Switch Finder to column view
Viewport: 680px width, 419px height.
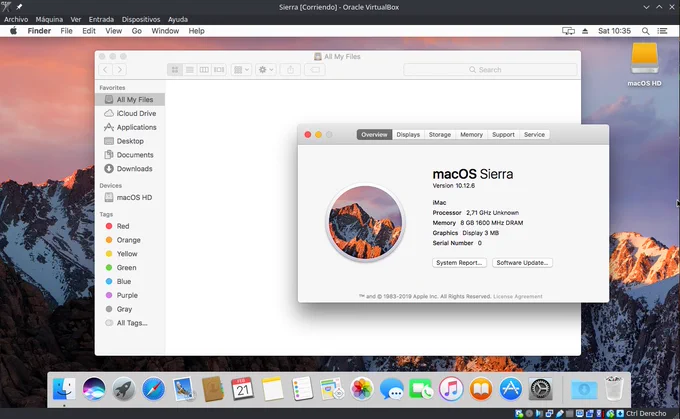[x=204, y=69]
